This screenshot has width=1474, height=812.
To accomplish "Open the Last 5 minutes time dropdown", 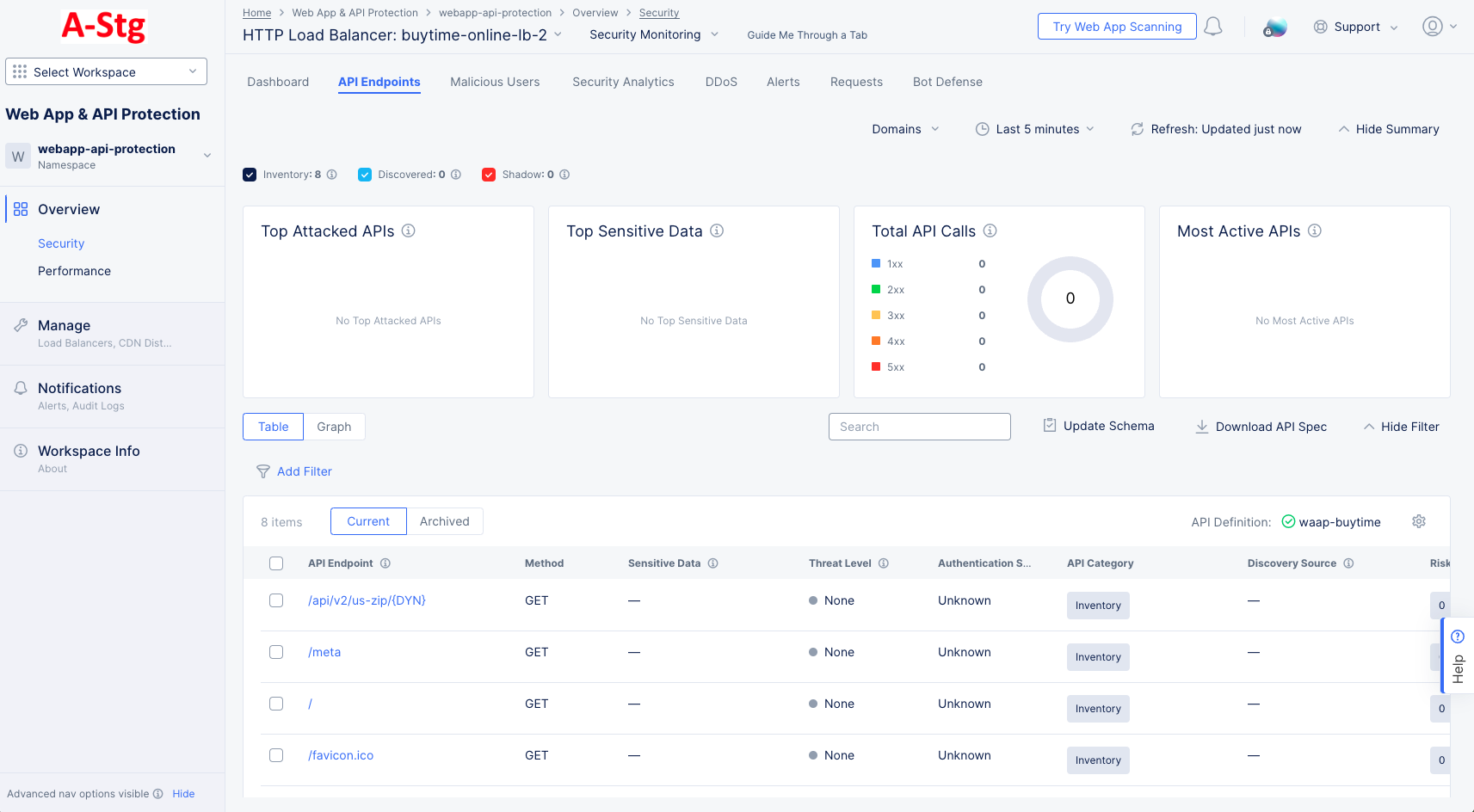I will [x=1036, y=128].
